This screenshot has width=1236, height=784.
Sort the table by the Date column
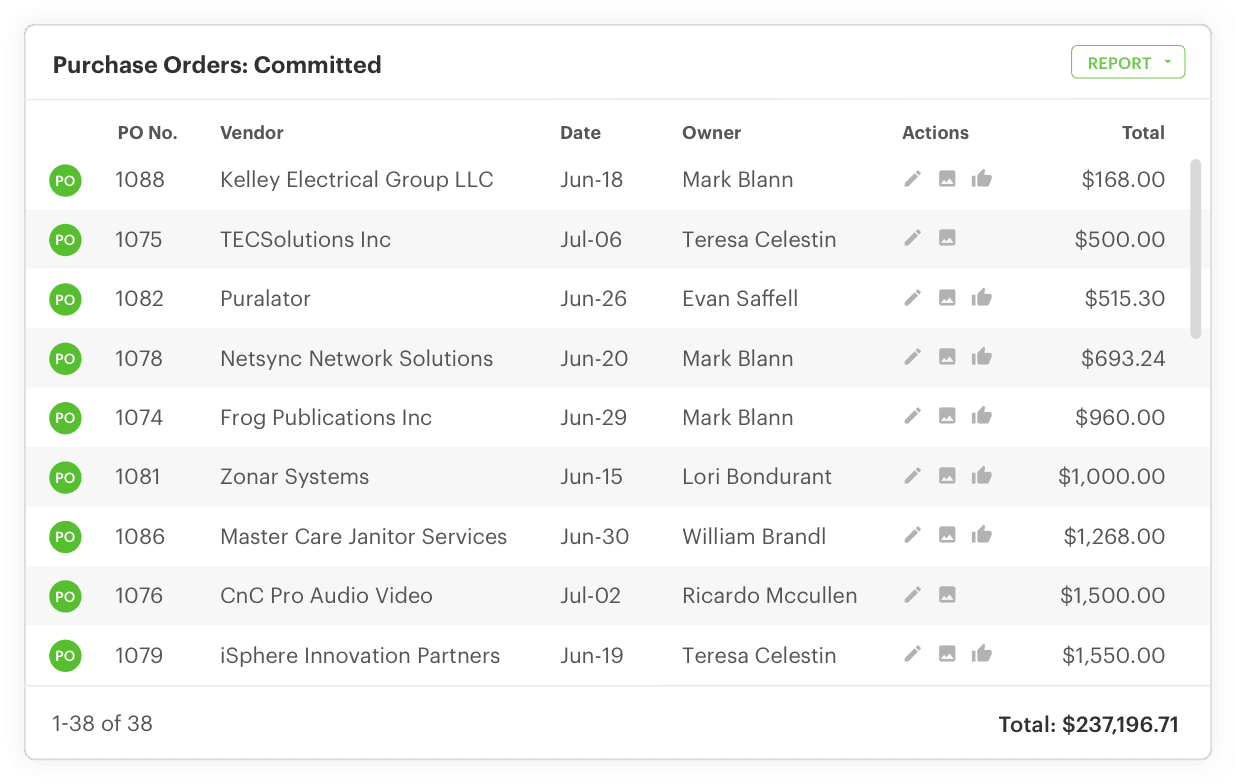point(580,132)
